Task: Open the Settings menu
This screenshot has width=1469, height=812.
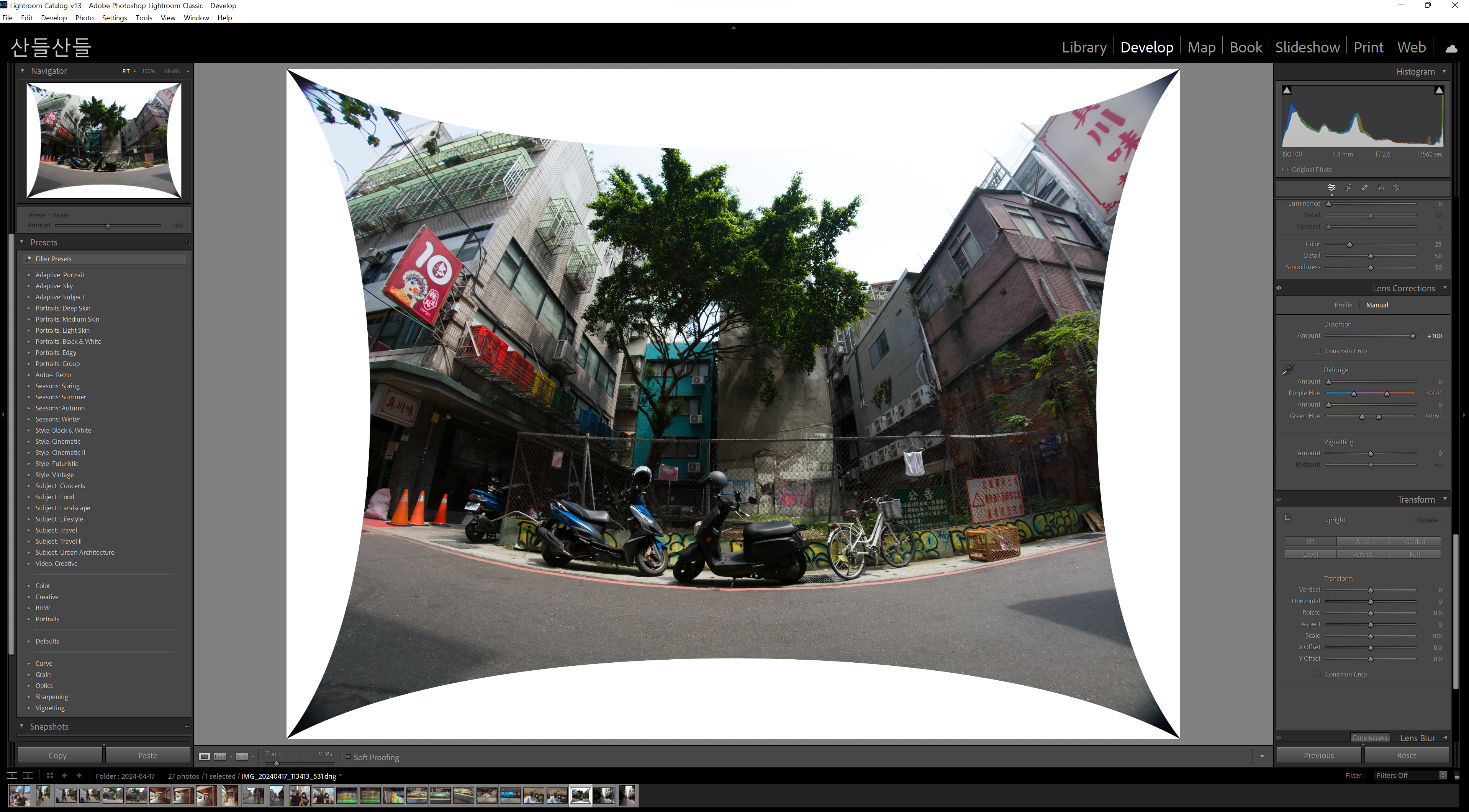Action: pos(114,18)
